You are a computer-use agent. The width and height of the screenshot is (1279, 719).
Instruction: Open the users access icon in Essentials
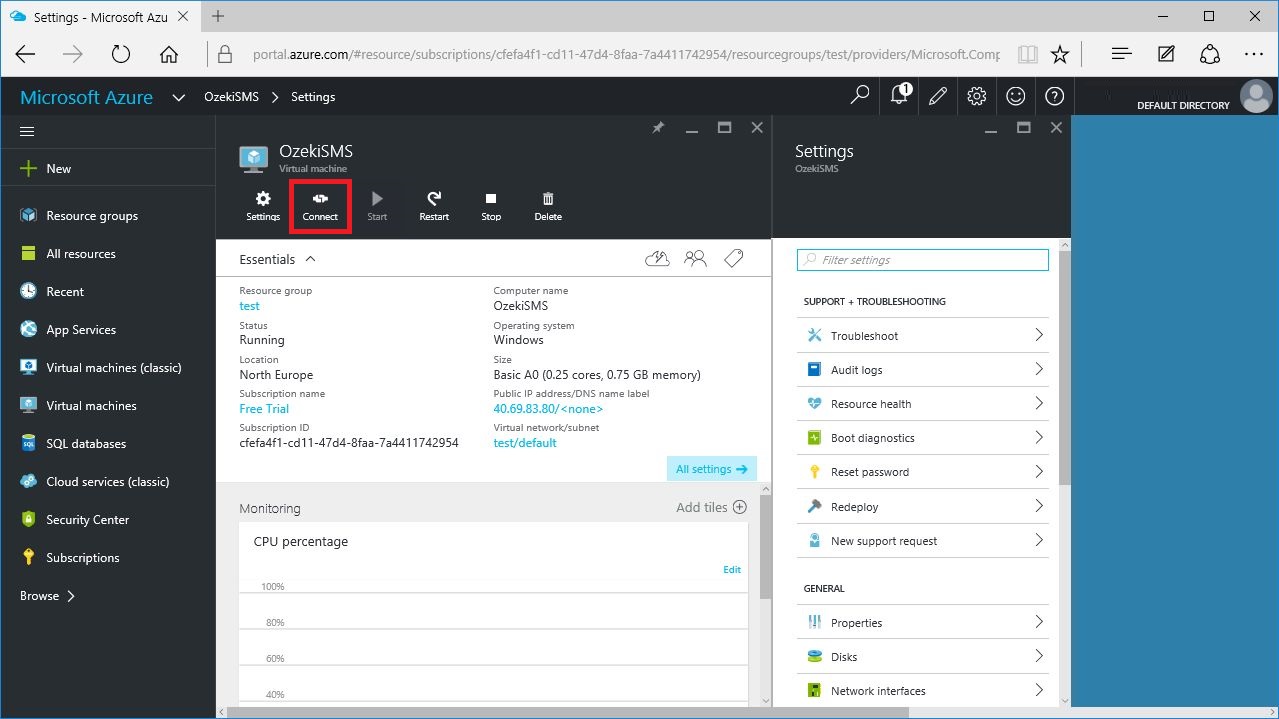point(695,259)
